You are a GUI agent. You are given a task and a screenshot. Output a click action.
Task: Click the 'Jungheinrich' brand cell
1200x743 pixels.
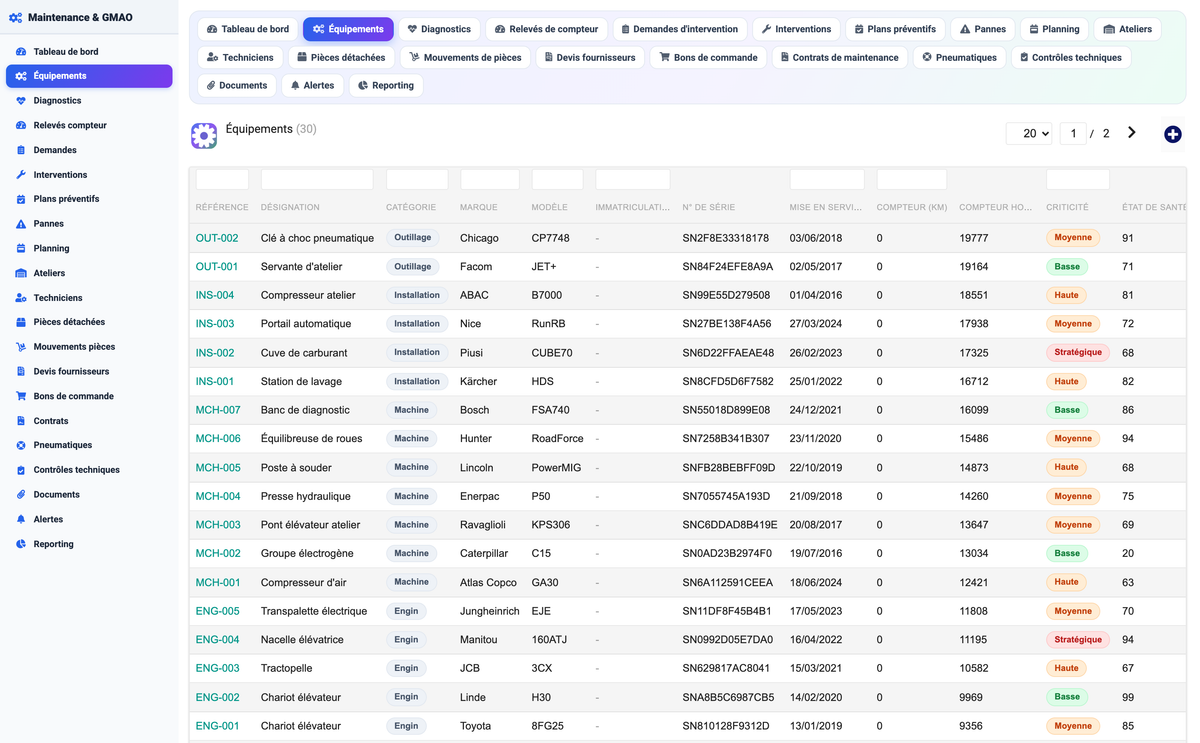pos(490,611)
